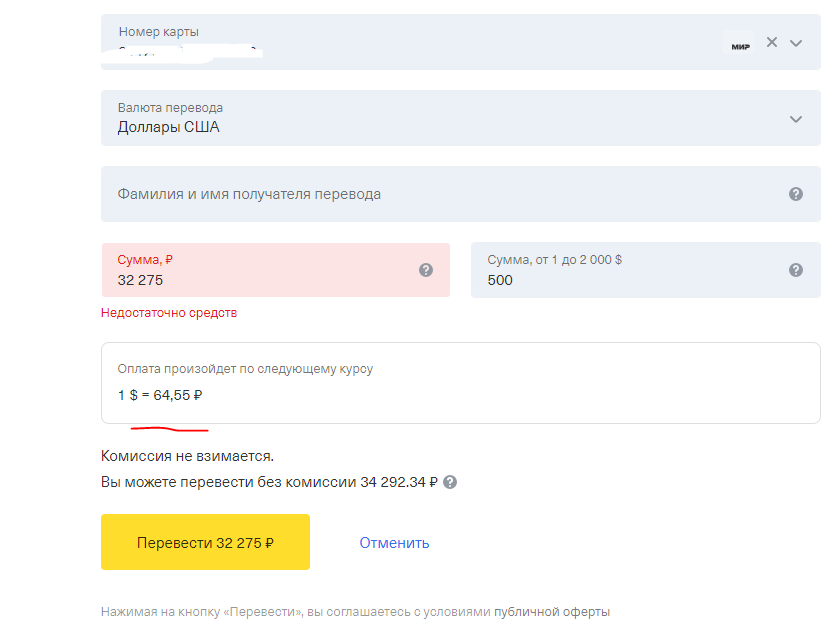Open the Валюта перевода chevron arrow
The height and width of the screenshot is (634, 822).
click(796, 119)
